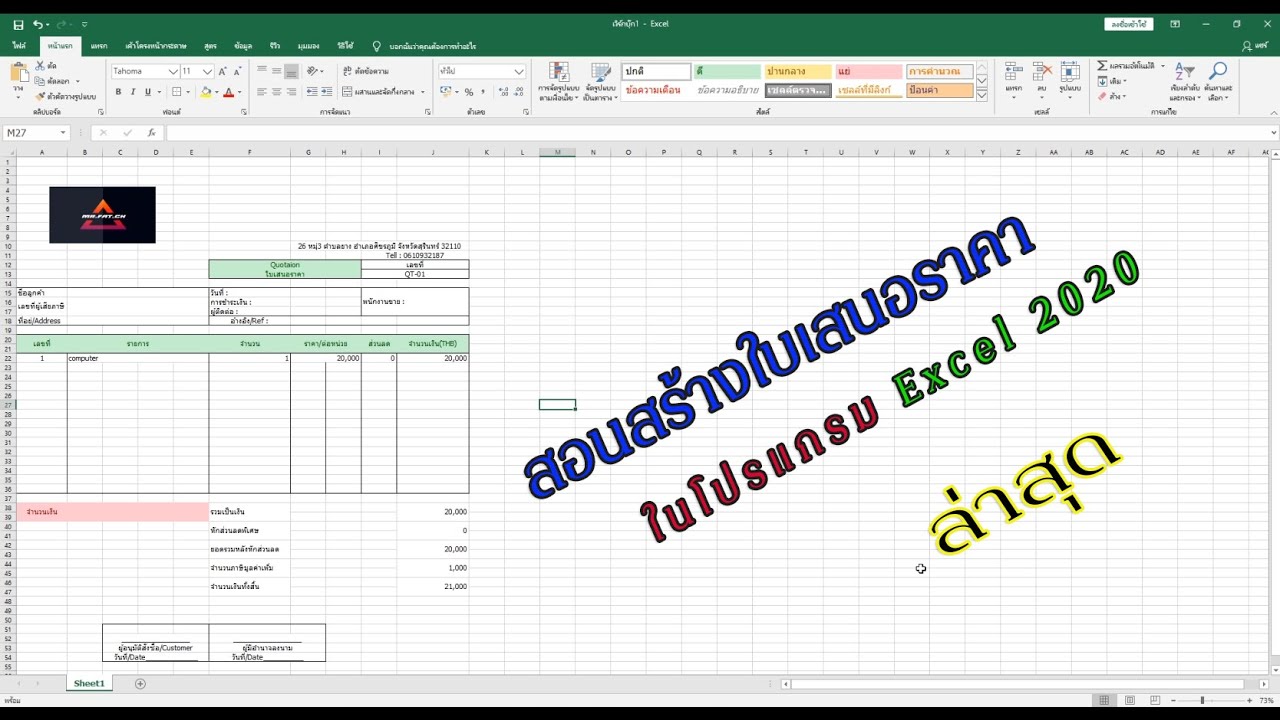The image size is (1280, 720).
Task: Apply the ปานกลาง (Neutral) cell style
Action: pyautogui.click(x=798, y=71)
